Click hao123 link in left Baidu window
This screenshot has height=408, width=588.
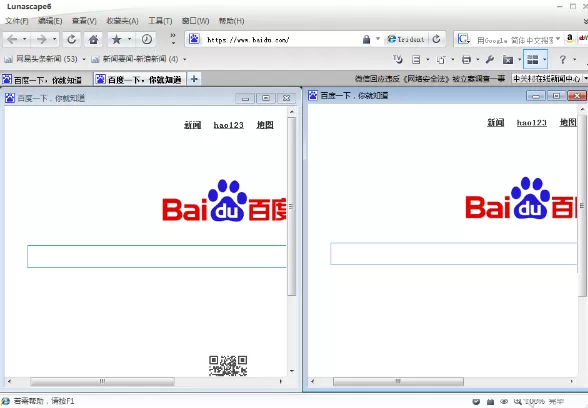(x=228, y=125)
